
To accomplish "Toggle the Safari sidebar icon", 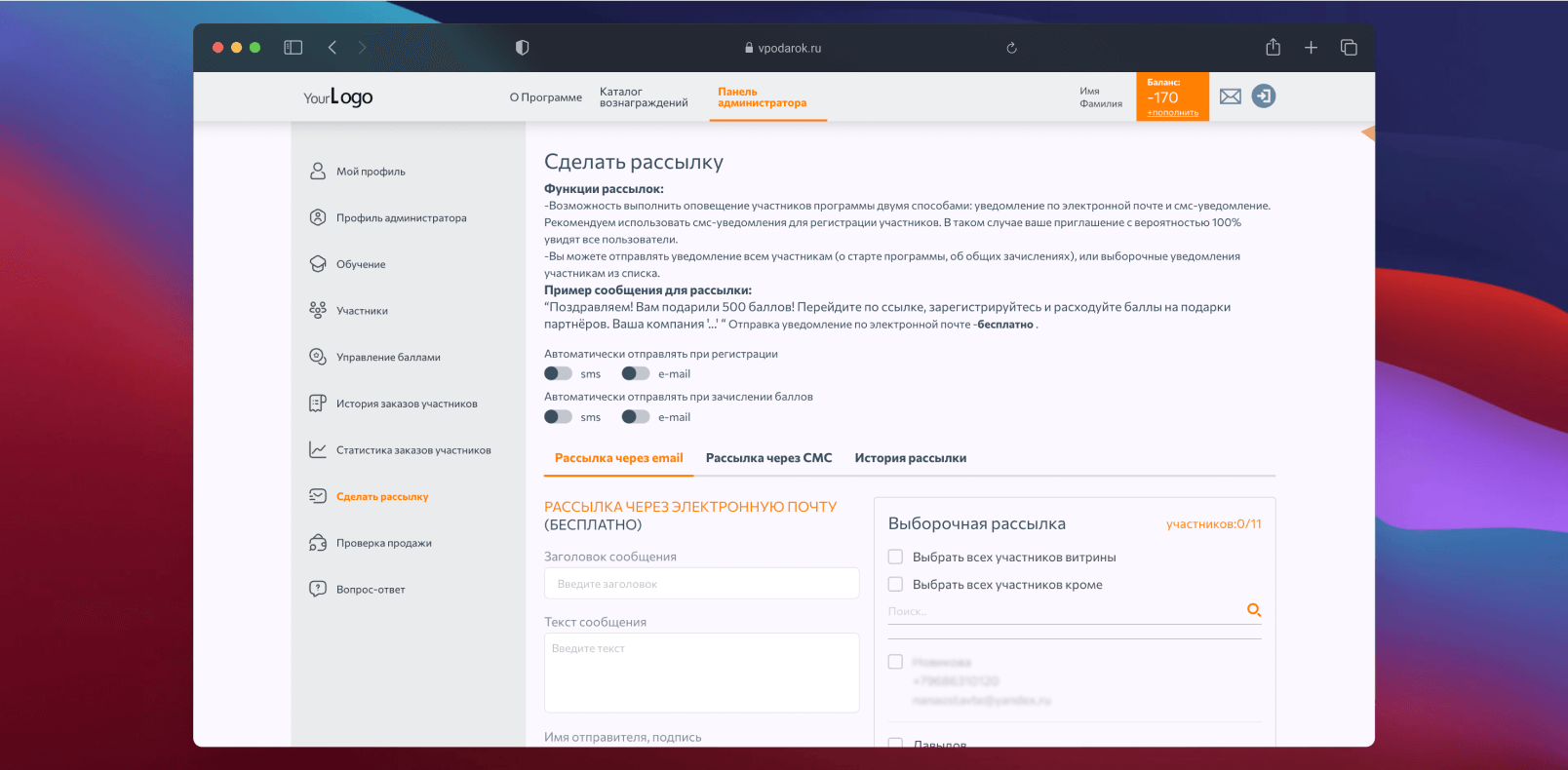I will point(293,48).
